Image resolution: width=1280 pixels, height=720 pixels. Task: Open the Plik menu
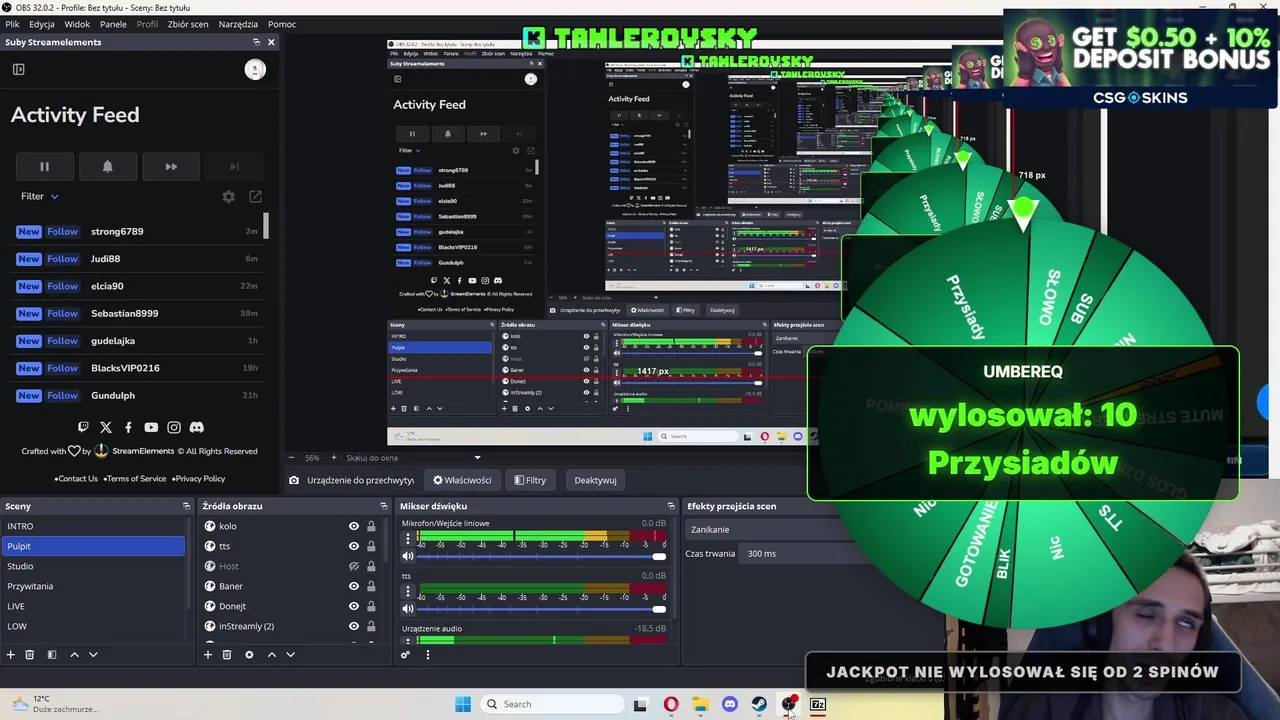(x=12, y=24)
